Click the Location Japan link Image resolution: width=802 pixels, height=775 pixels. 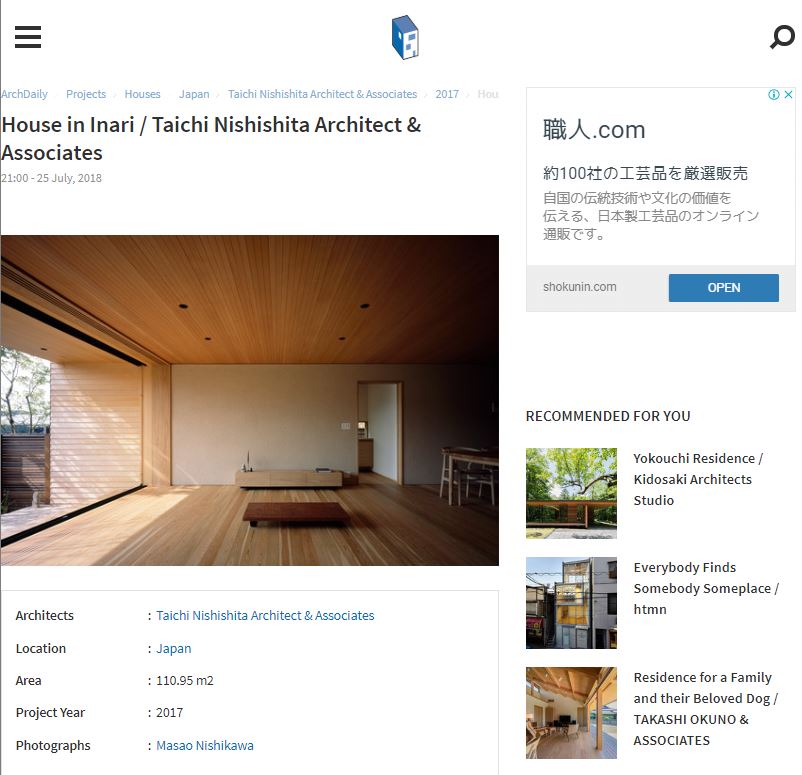click(x=173, y=649)
